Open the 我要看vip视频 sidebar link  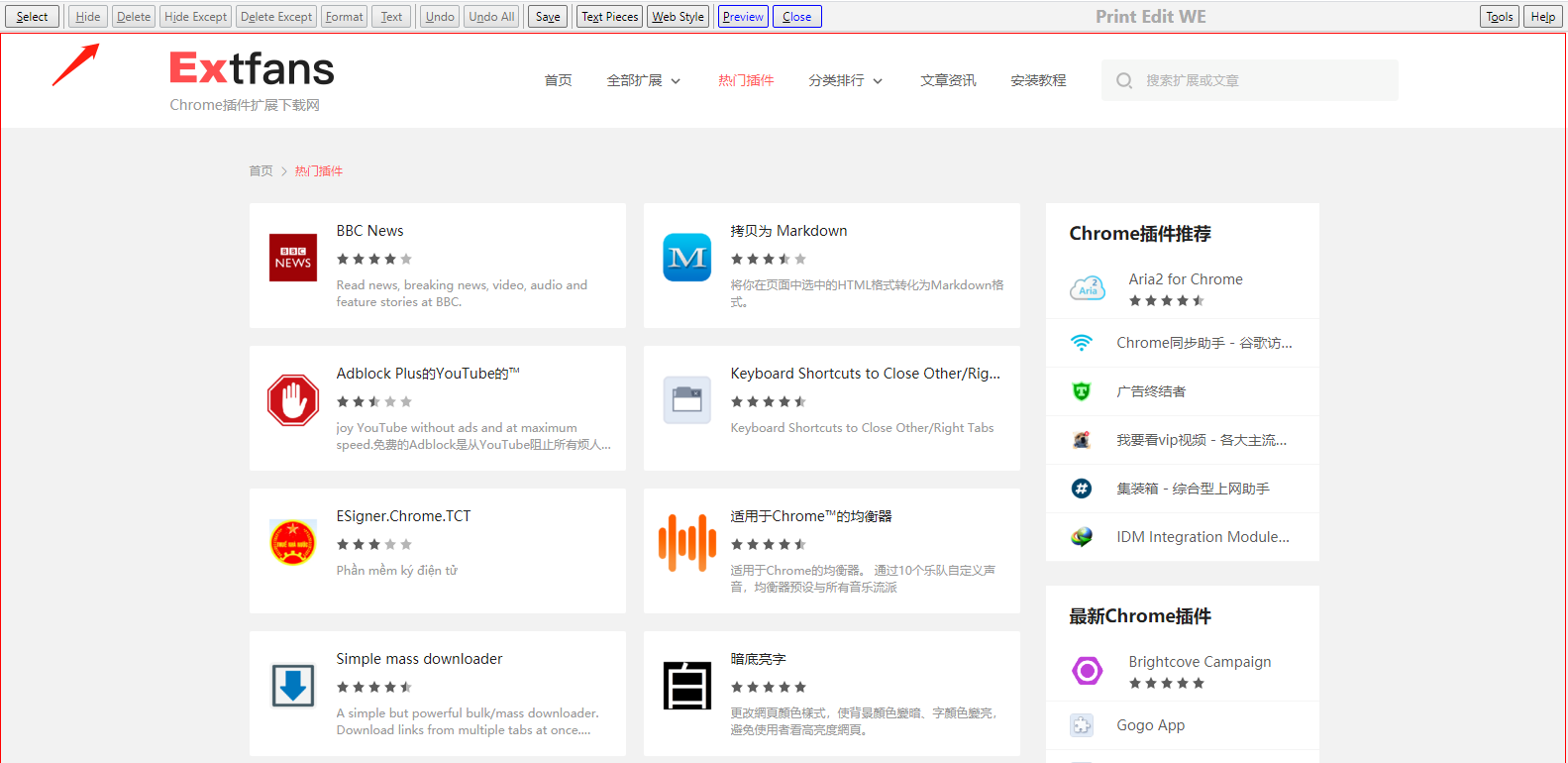click(x=1202, y=440)
